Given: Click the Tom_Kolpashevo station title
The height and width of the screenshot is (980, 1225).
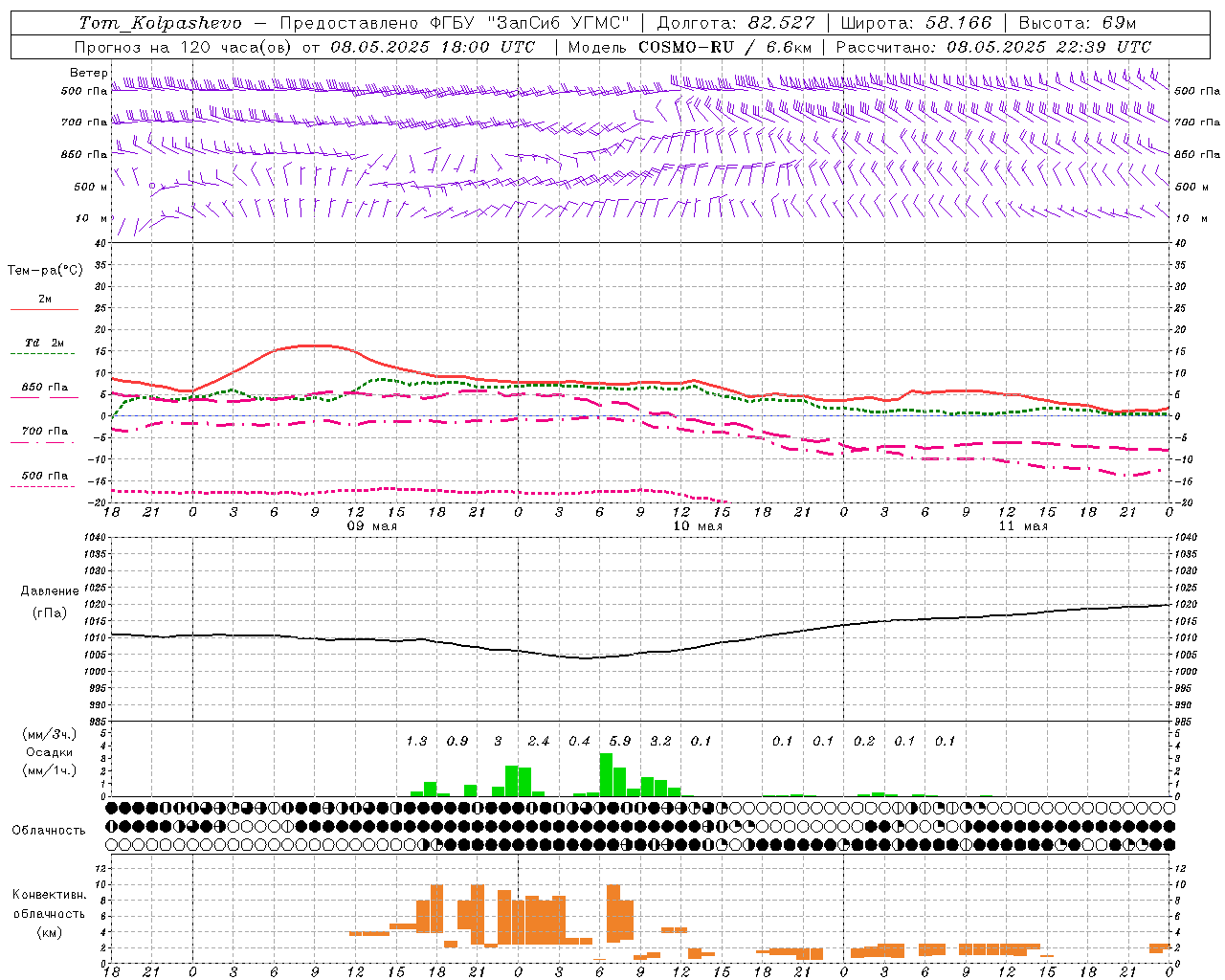Looking at the screenshot, I should [x=161, y=23].
